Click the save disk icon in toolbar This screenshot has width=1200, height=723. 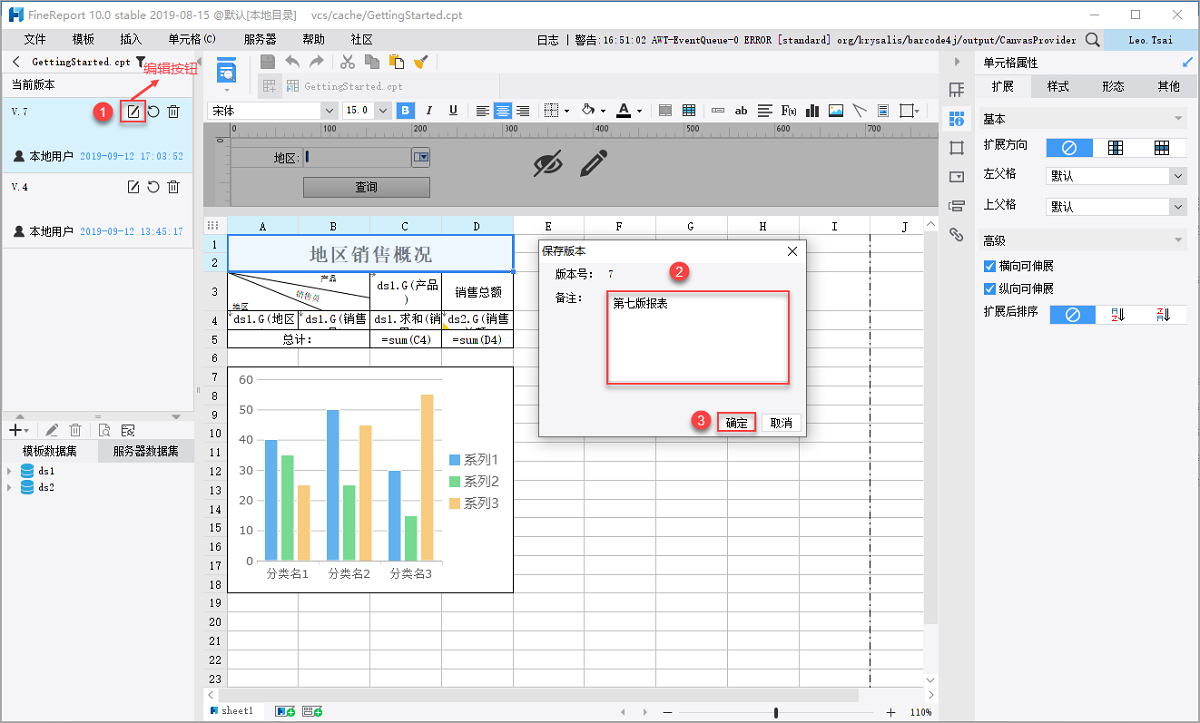coord(268,62)
